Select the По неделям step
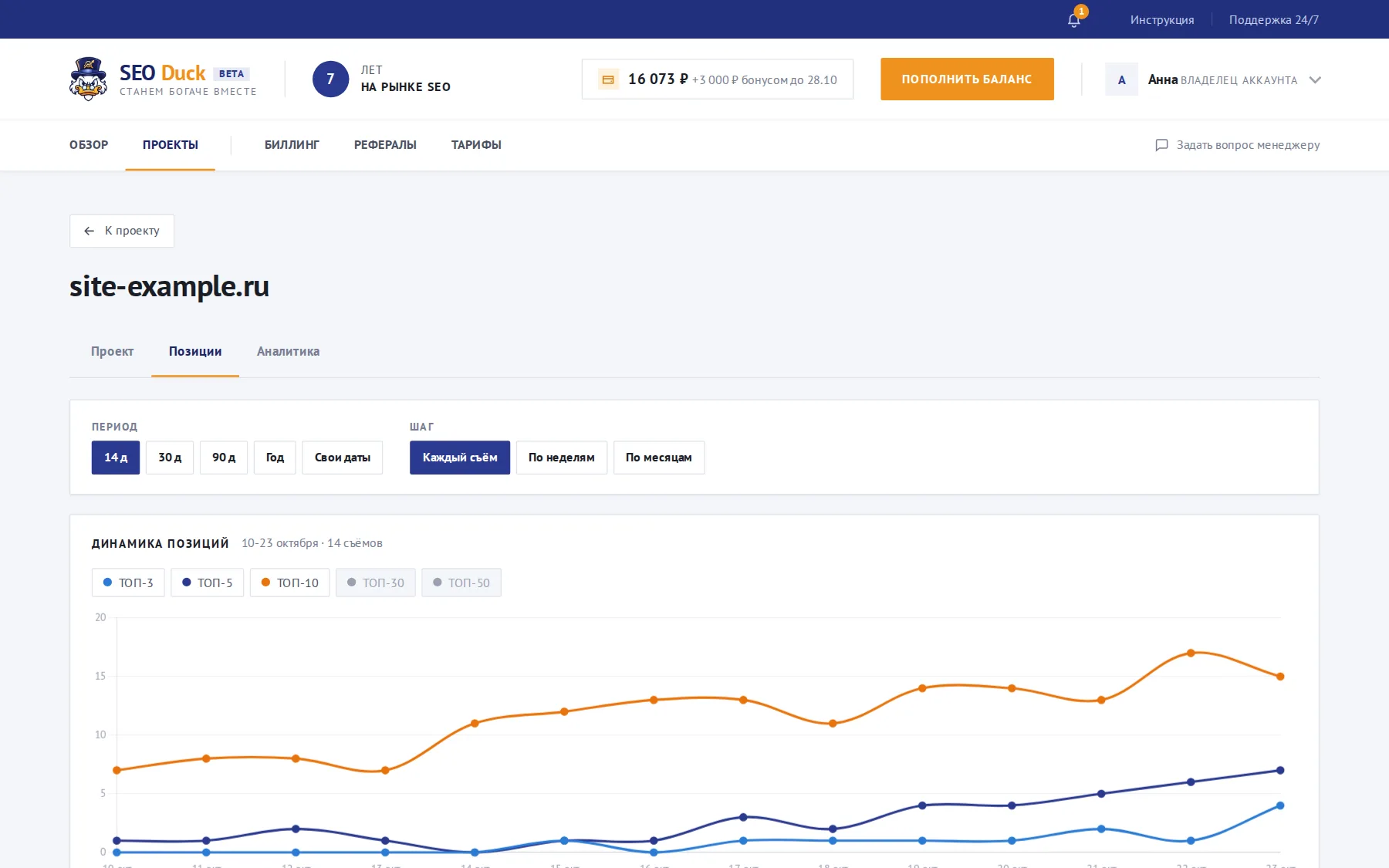 coord(562,458)
